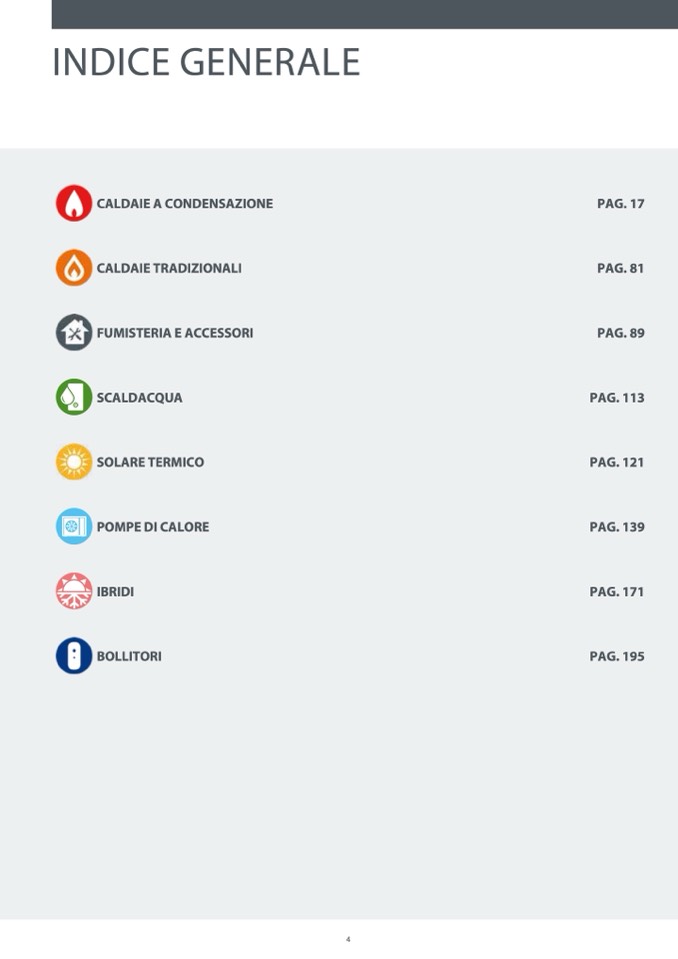The width and height of the screenshot is (678, 959).
Task: Click the PAG. 195 page reference
Action: (616, 656)
